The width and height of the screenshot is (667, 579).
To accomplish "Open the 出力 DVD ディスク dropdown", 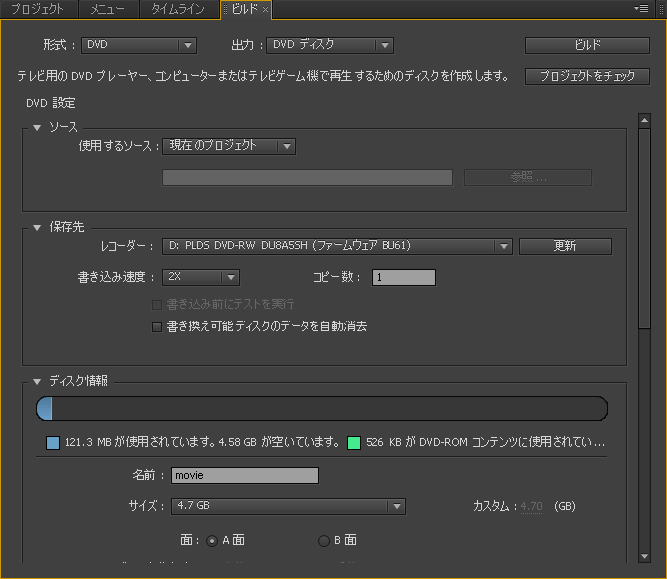I will (x=329, y=45).
